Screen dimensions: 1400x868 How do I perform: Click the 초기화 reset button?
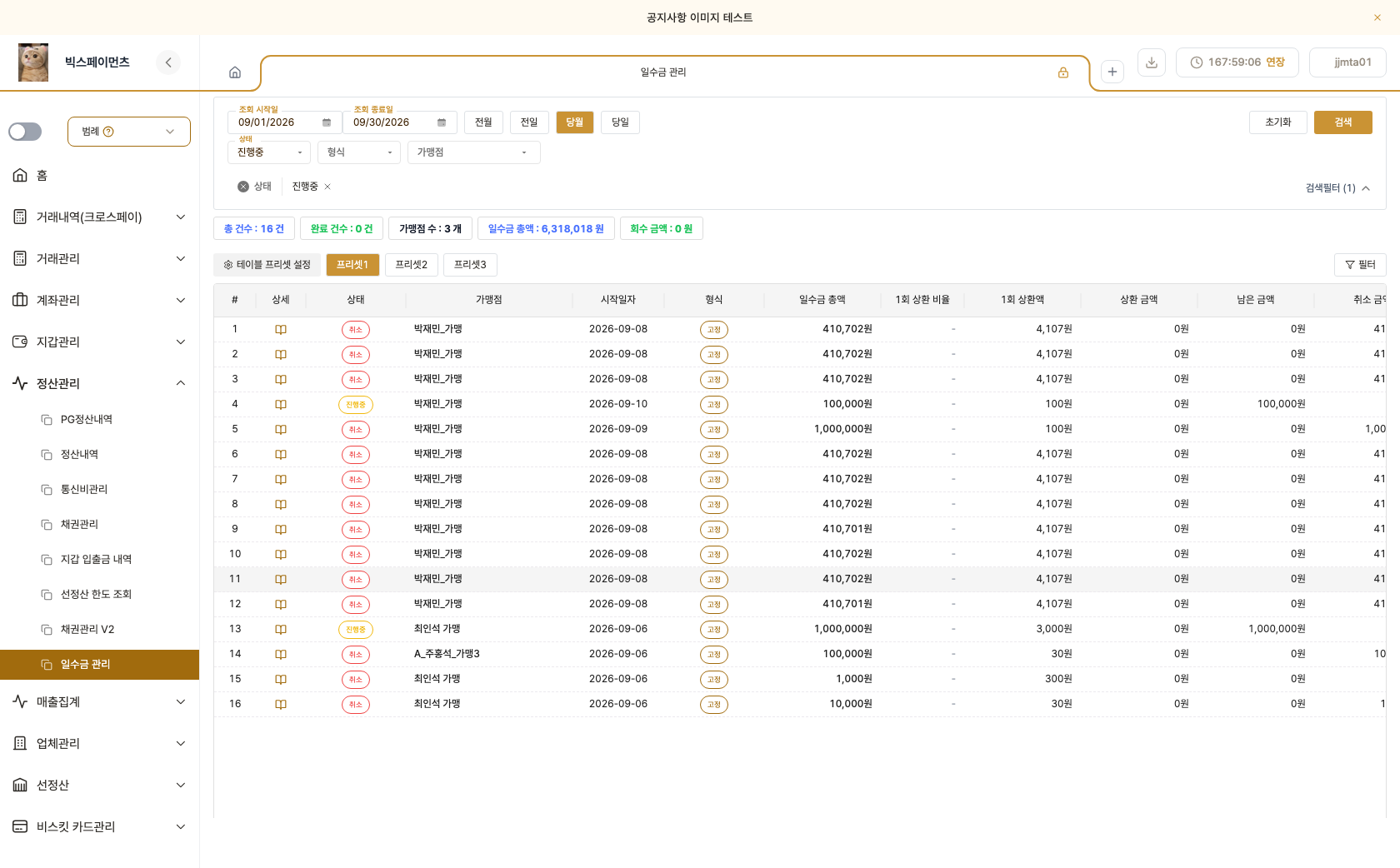pos(1278,122)
